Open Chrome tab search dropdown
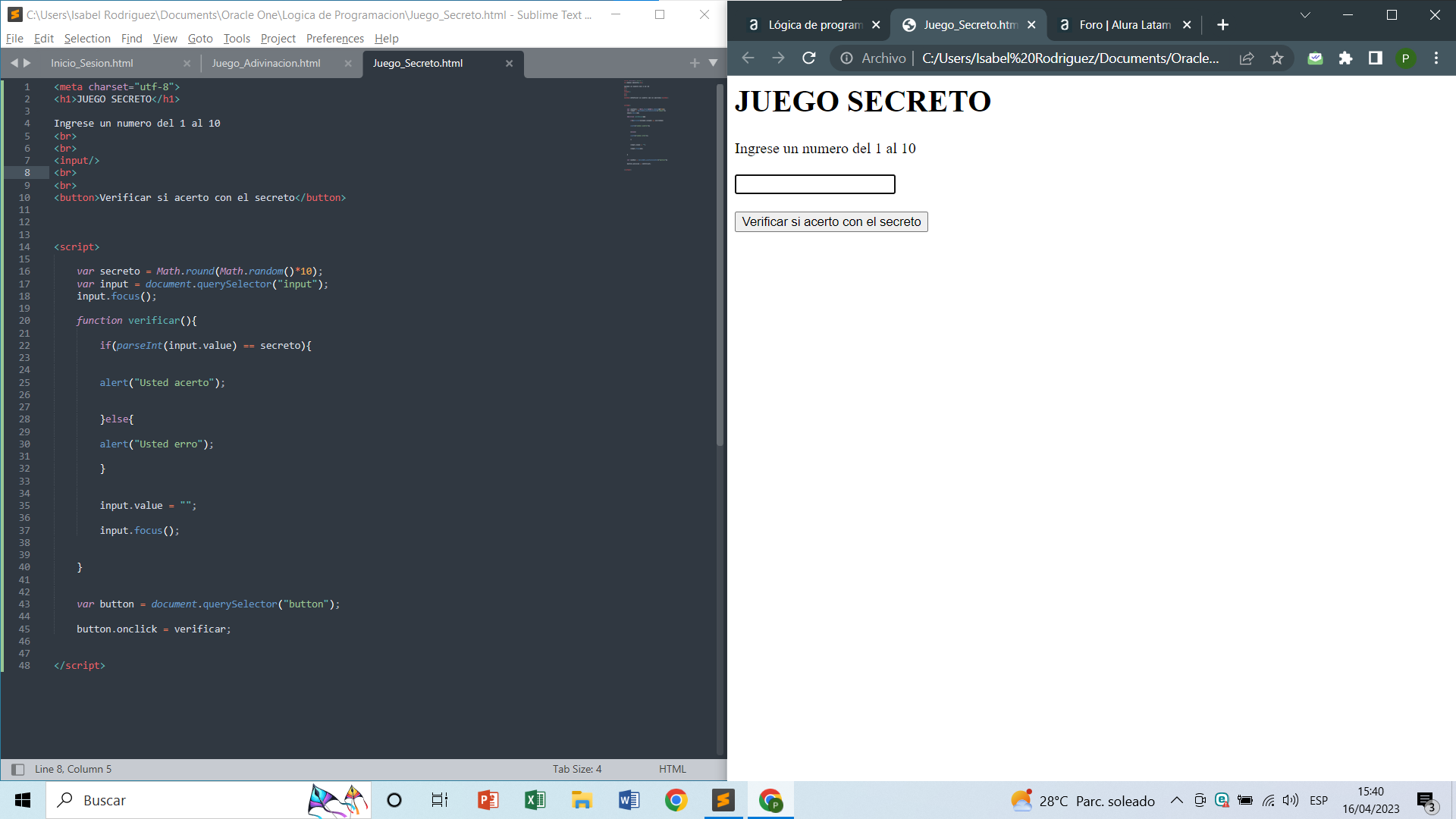The width and height of the screenshot is (1456, 819). (x=1305, y=15)
